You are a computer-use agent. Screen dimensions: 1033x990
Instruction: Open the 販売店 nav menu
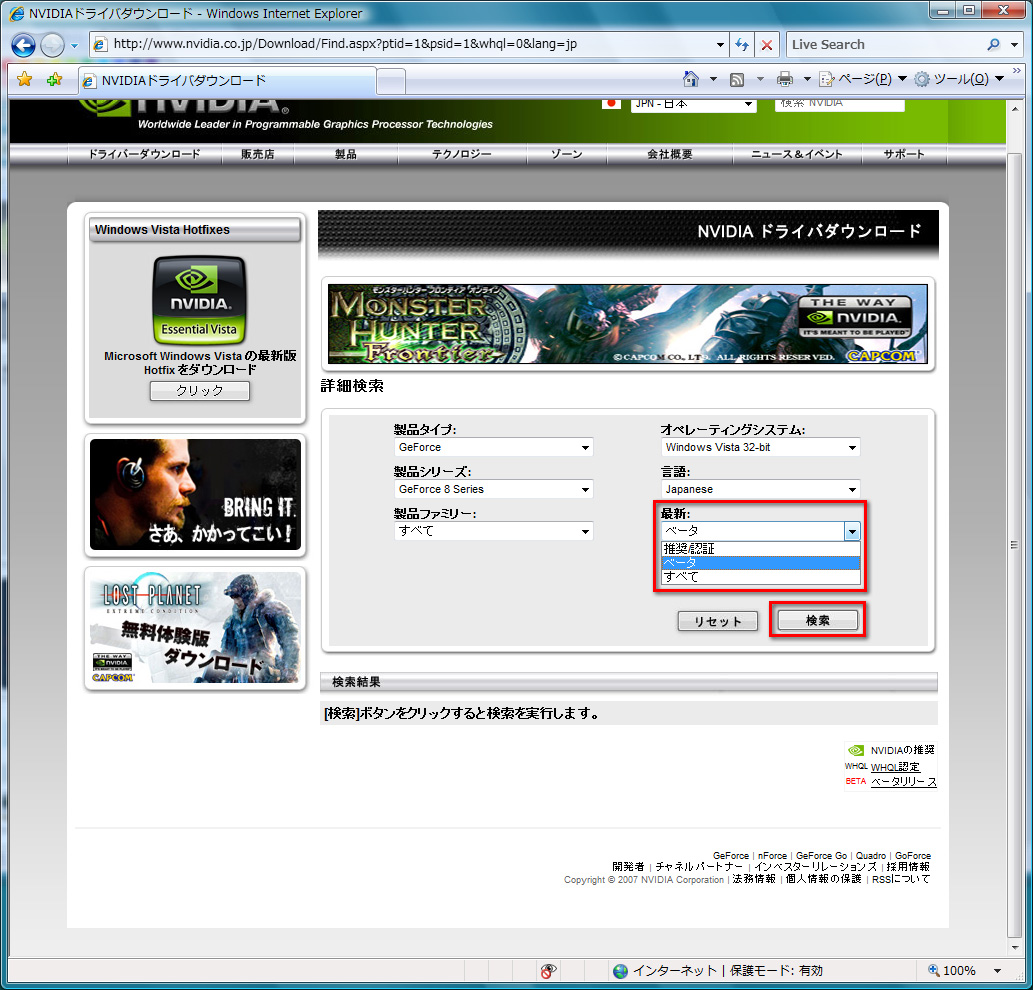[x=258, y=154]
